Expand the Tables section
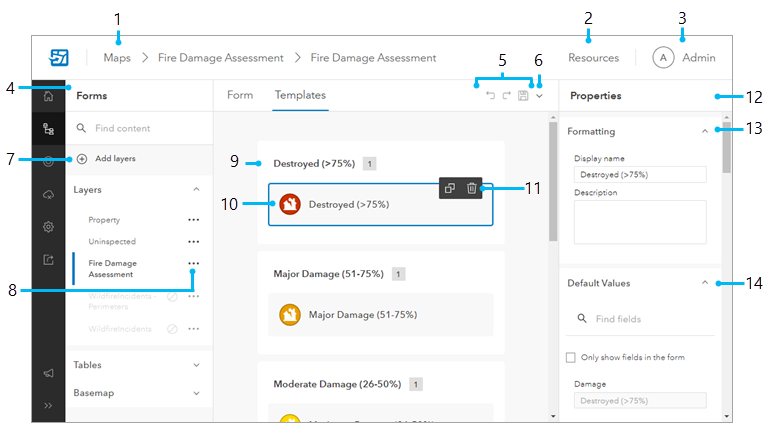772x423 pixels. click(x=196, y=365)
